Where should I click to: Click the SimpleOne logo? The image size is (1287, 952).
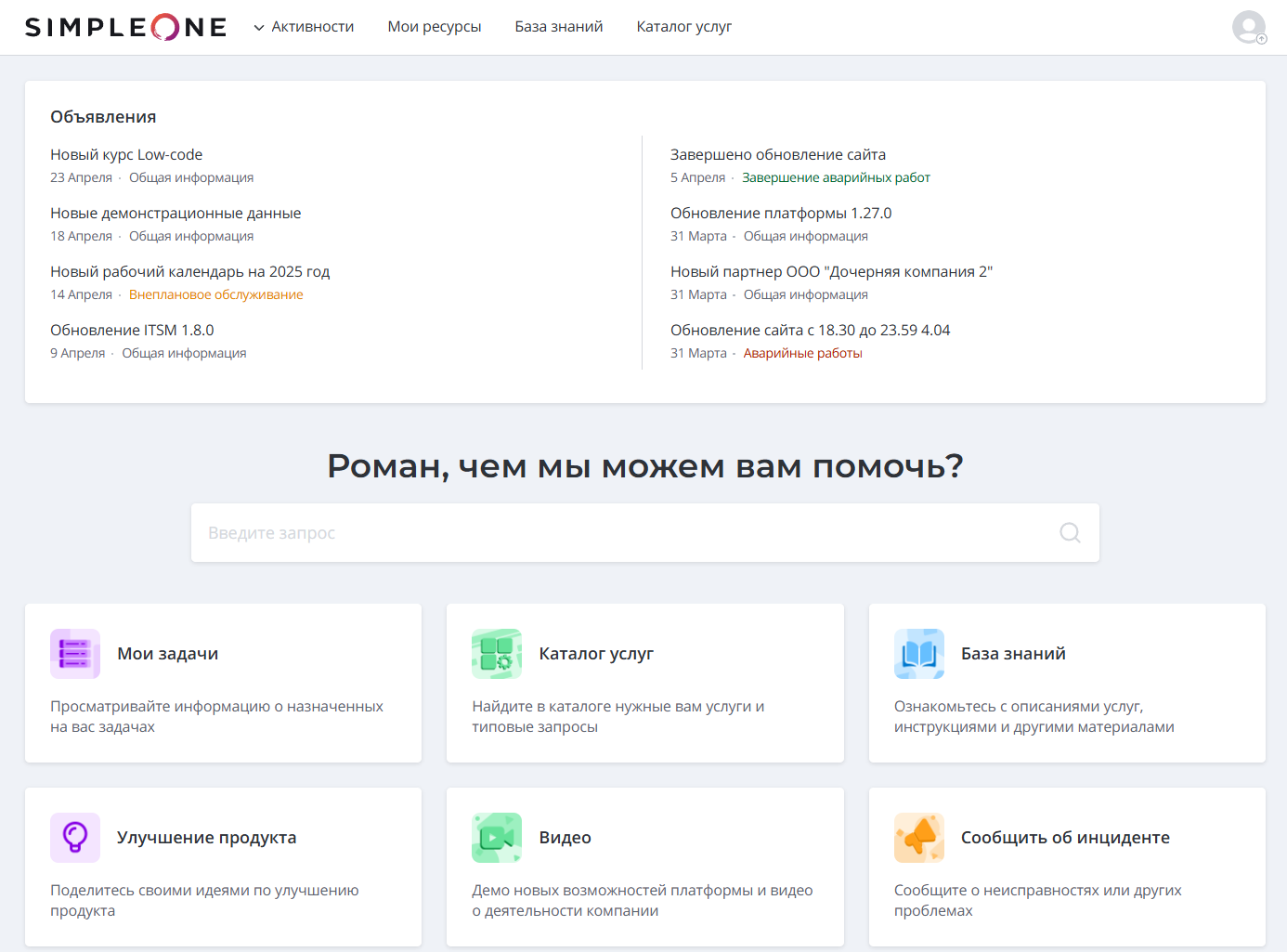pos(125,27)
